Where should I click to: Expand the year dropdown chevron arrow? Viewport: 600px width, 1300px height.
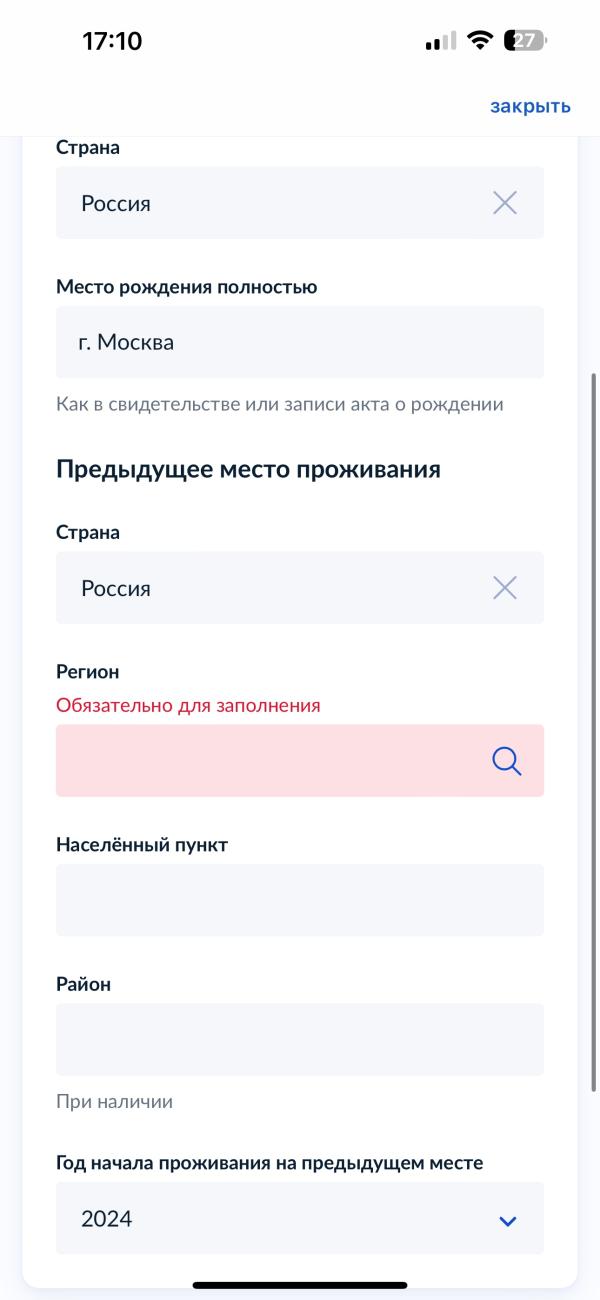[508, 1220]
